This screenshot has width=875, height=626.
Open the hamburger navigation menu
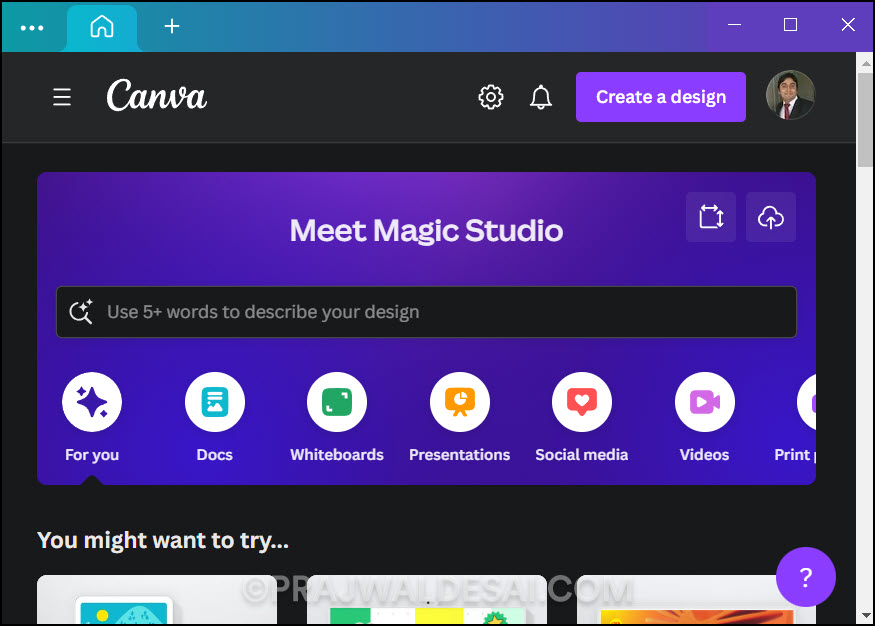coord(62,97)
